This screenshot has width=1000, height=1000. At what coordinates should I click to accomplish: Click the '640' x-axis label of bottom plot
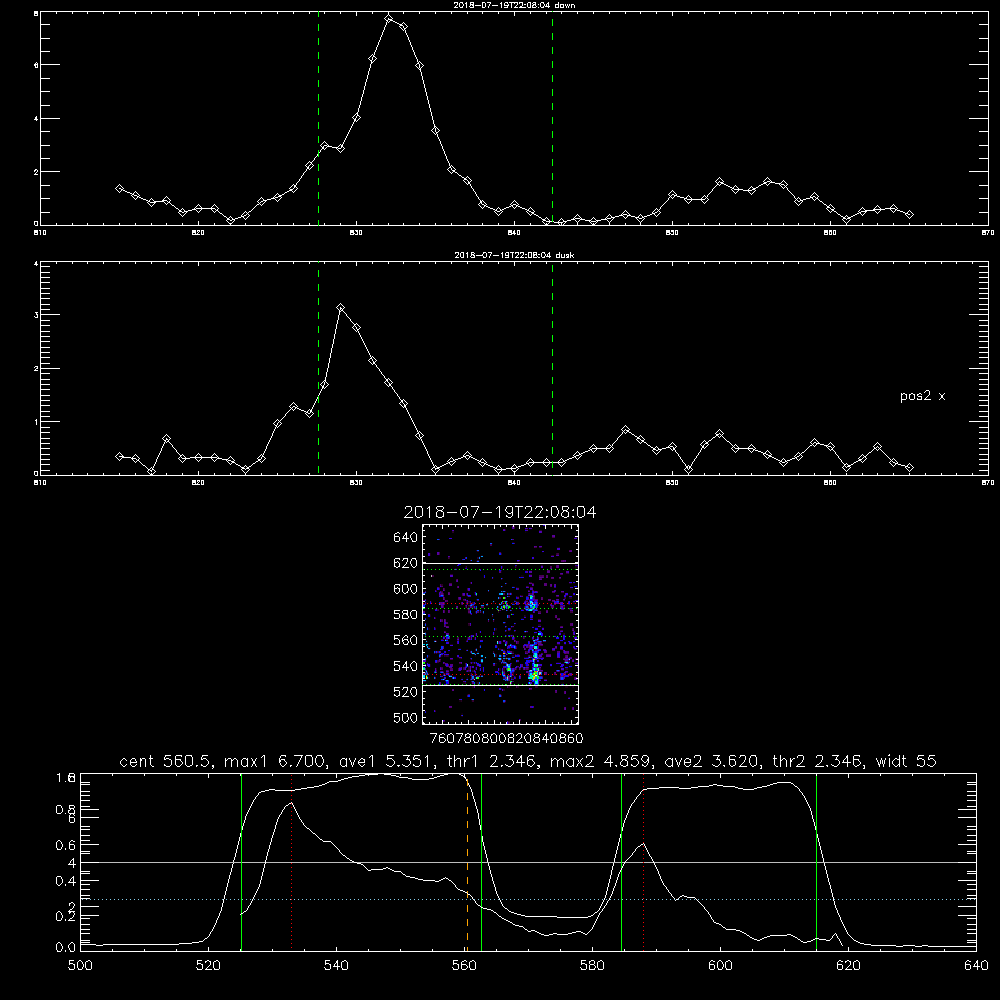click(x=976, y=966)
